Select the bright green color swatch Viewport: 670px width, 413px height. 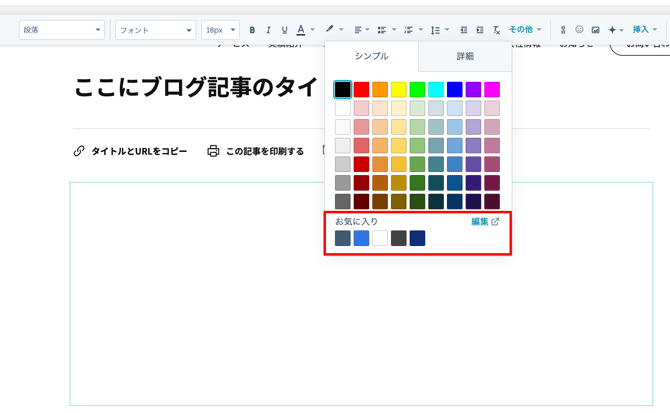[417, 90]
